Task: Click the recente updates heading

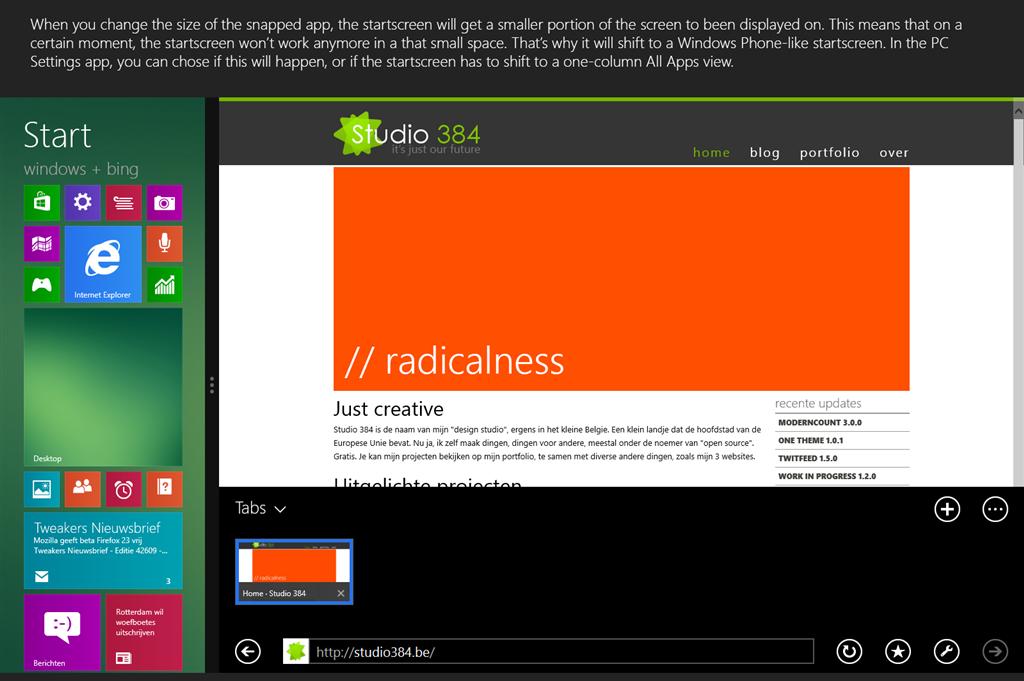Action: pos(818,403)
